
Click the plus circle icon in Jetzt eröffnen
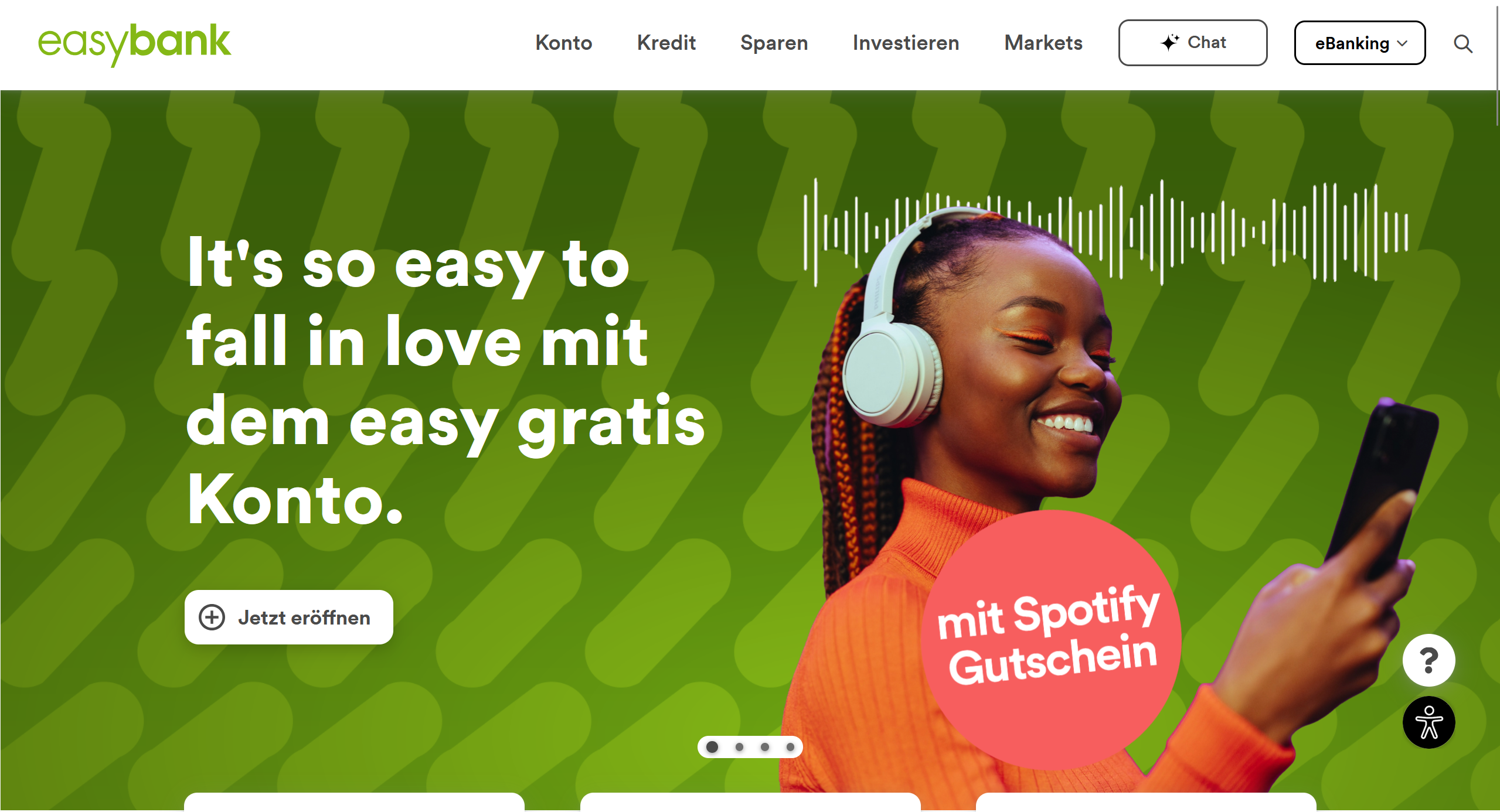[x=212, y=617]
